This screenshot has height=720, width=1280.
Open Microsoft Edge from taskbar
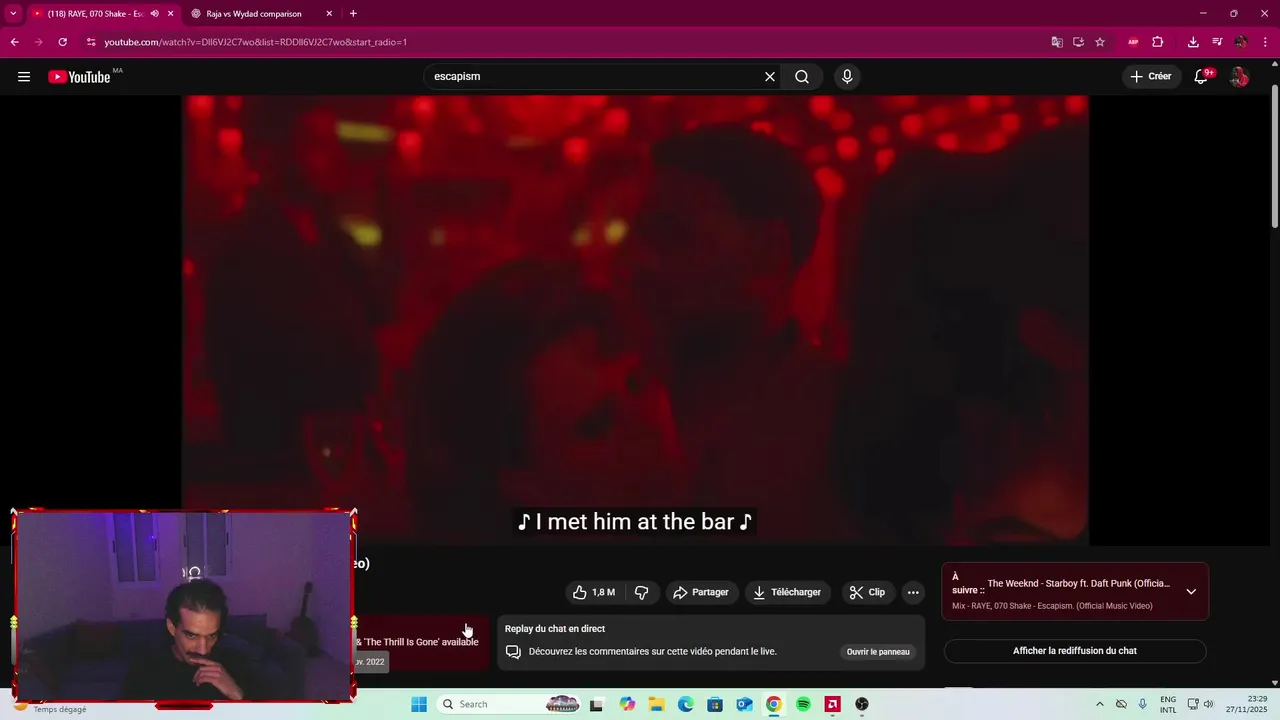coord(686,704)
